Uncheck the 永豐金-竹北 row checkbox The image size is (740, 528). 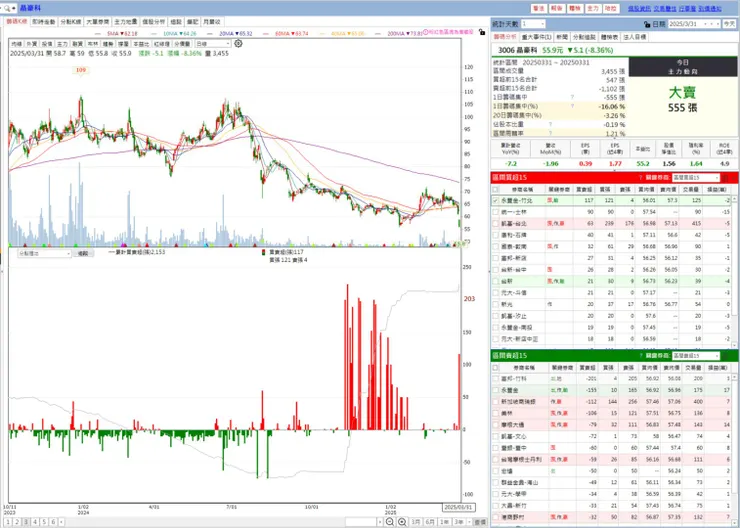tap(495, 201)
